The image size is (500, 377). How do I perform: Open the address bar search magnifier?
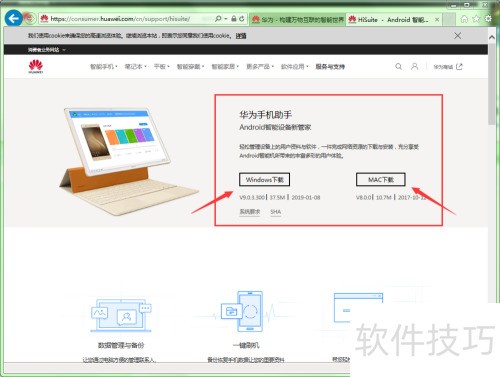click(x=218, y=19)
